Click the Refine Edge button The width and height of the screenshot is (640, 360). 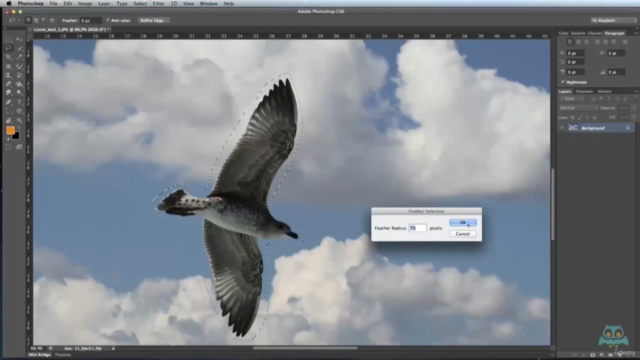point(153,20)
